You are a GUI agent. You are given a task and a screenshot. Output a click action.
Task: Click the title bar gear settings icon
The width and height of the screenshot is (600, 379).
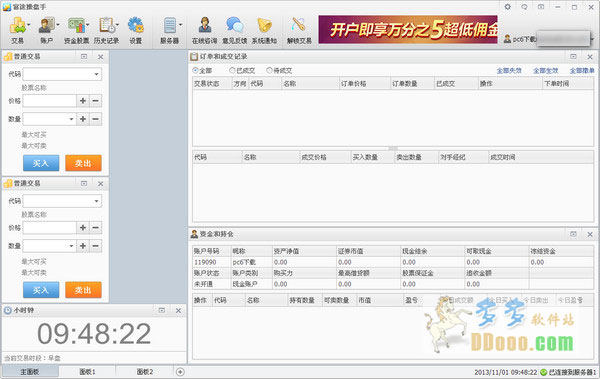507,7
